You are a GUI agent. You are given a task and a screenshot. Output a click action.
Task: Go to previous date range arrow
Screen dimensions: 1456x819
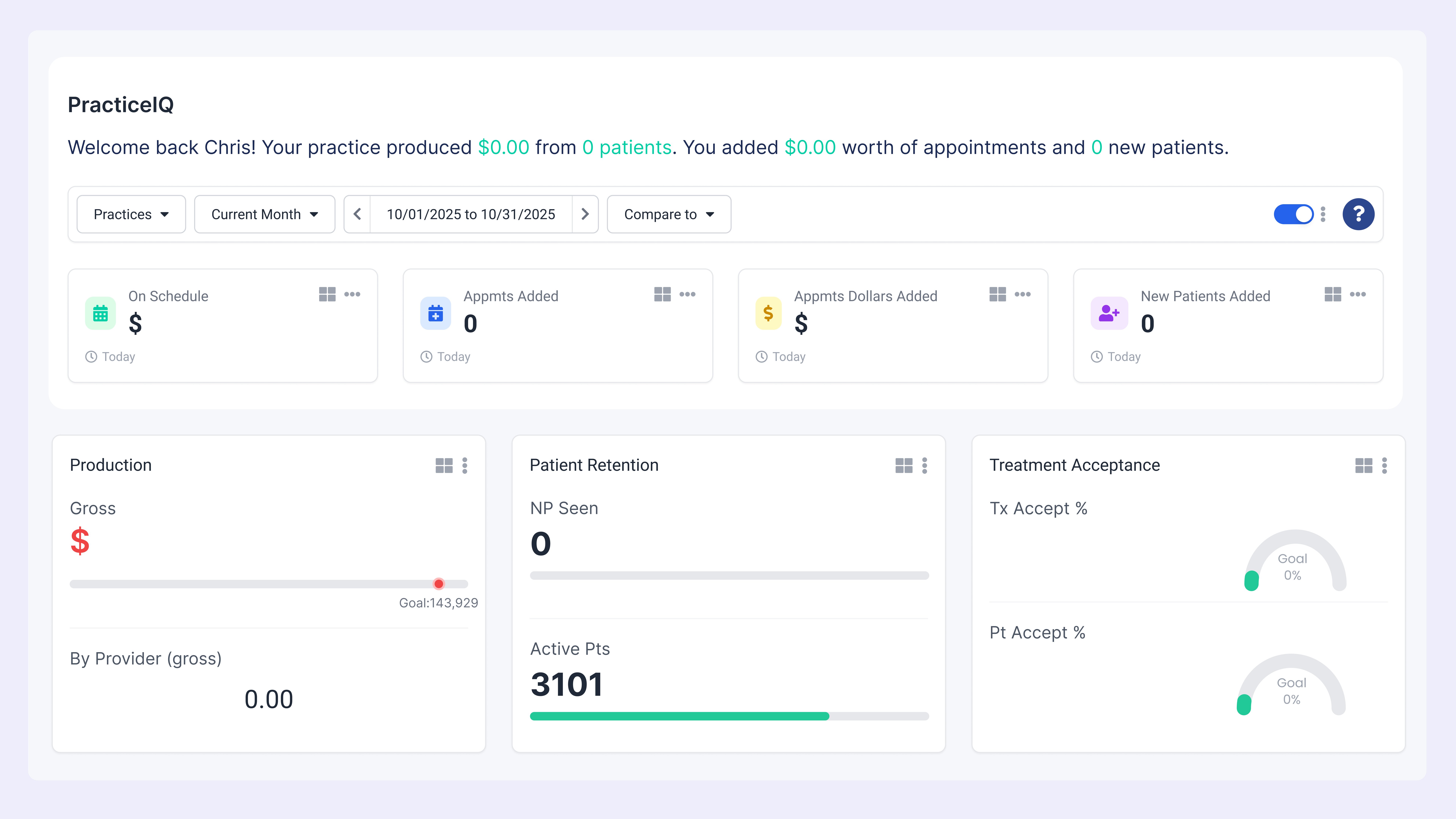click(x=357, y=214)
